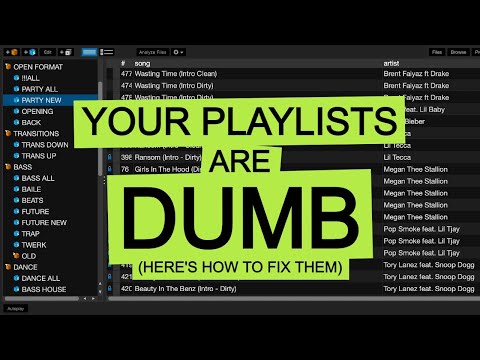Click the TRANS DOWN crate icon
This screenshot has height=360, width=480.
click(16, 145)
